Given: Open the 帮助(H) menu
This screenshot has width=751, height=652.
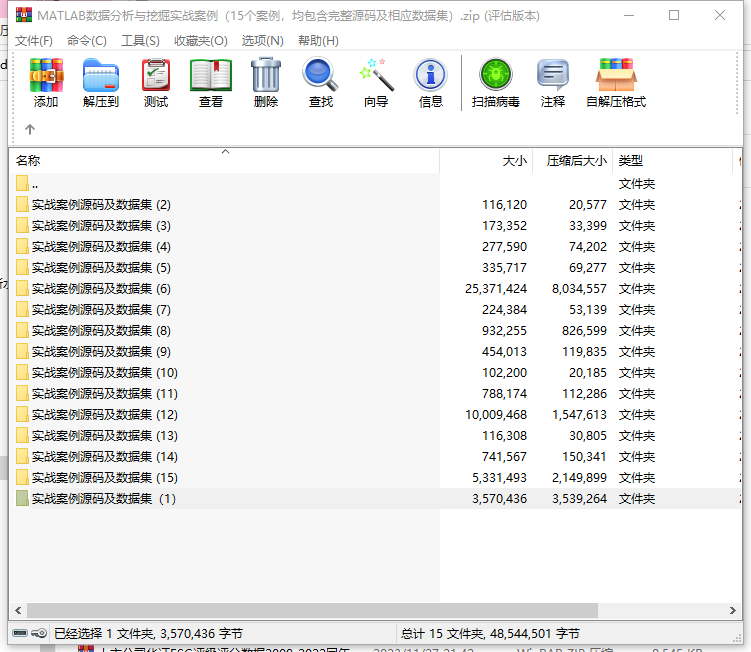Looking at the screenshot, I should tap(318, 41).
